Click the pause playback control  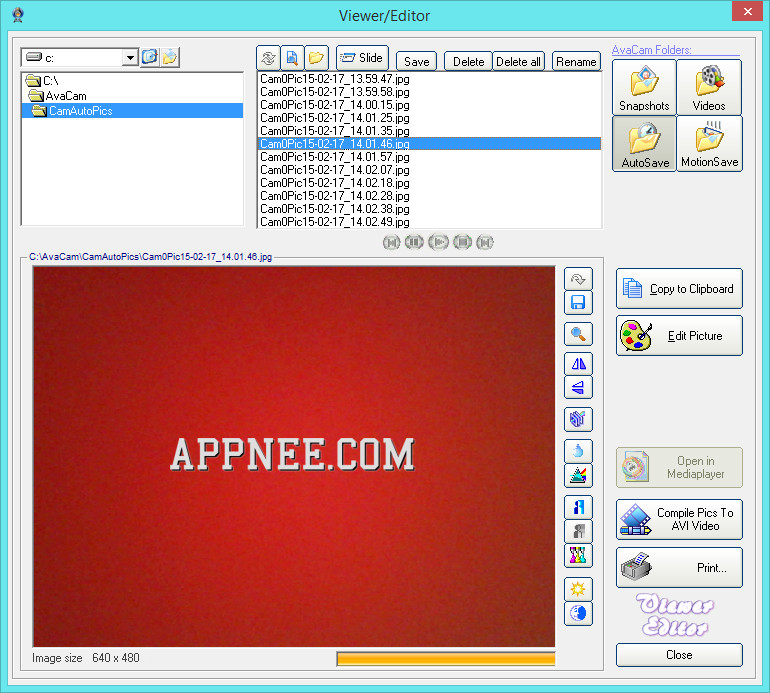tap(414, 242)
